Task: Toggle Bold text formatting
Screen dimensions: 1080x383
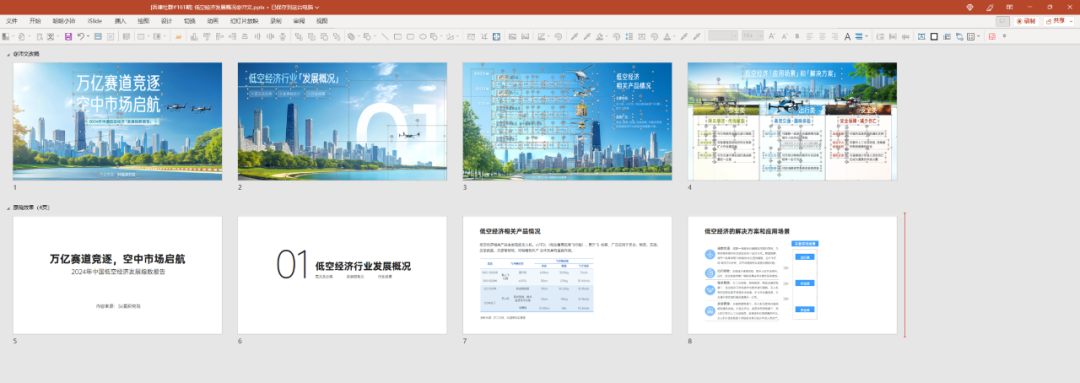Action: coord(797,37)
